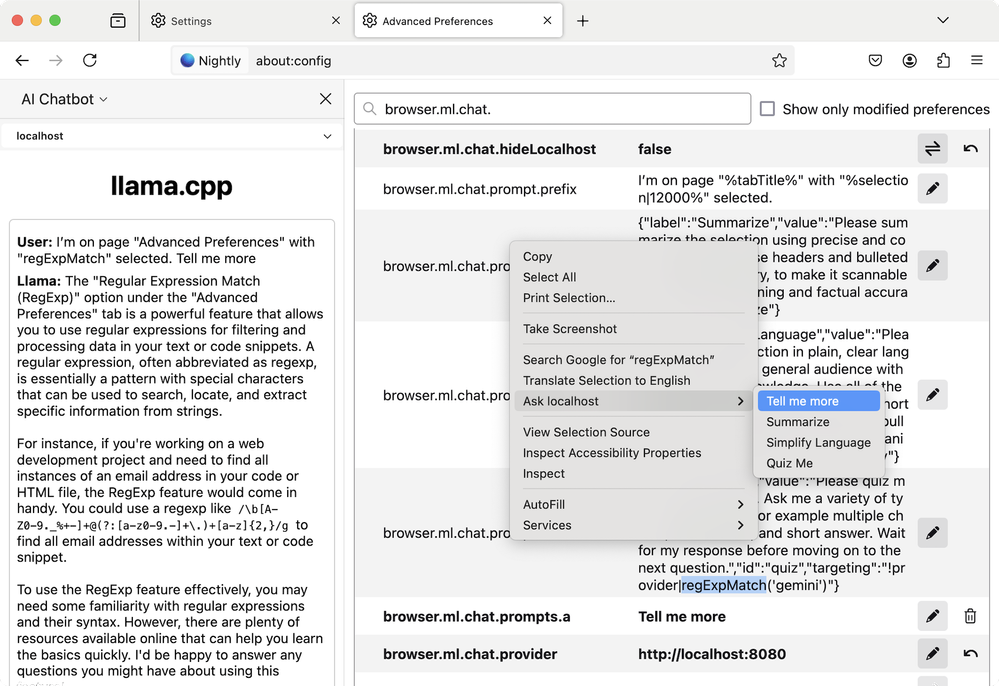Reload the page with the refresh icon
The height and width of the screenshot is (686, 999).
click(x=90, y=61)
